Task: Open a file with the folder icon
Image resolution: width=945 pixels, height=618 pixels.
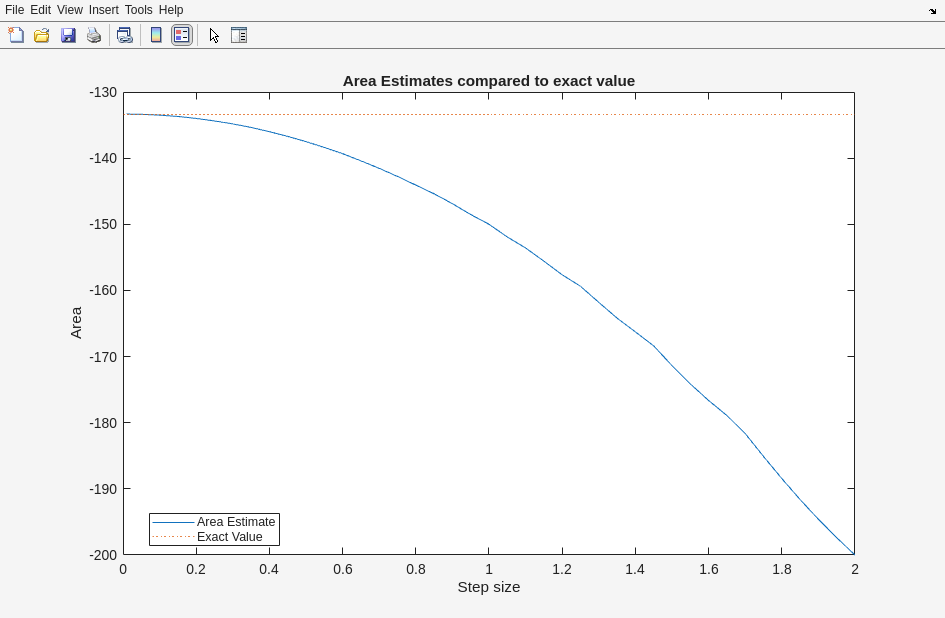Action: pyautogui.click(x=42, y=35)
